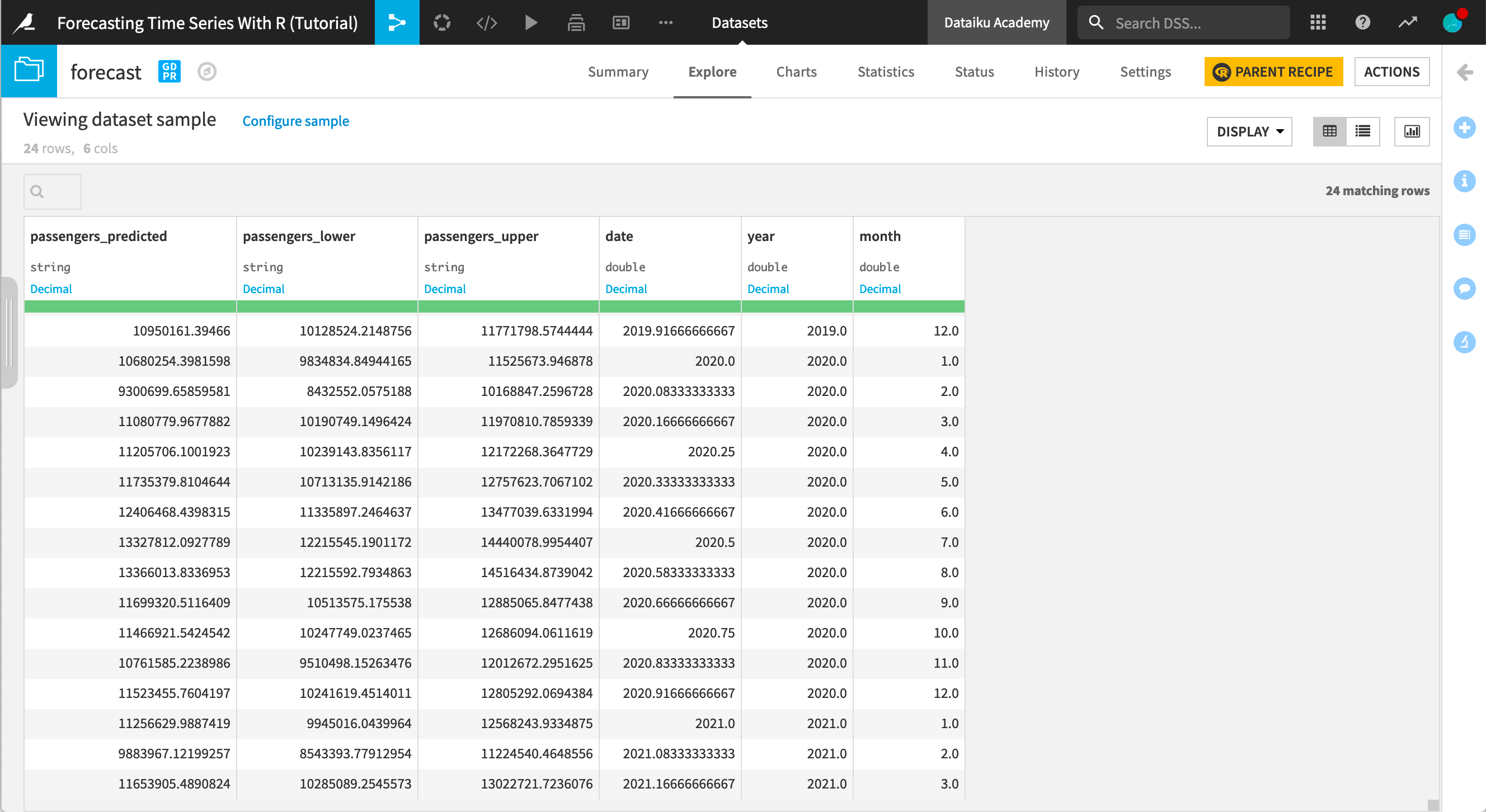The image size is (1486, 812).
Task: Click the table filter search box
Action: (53, 191)
